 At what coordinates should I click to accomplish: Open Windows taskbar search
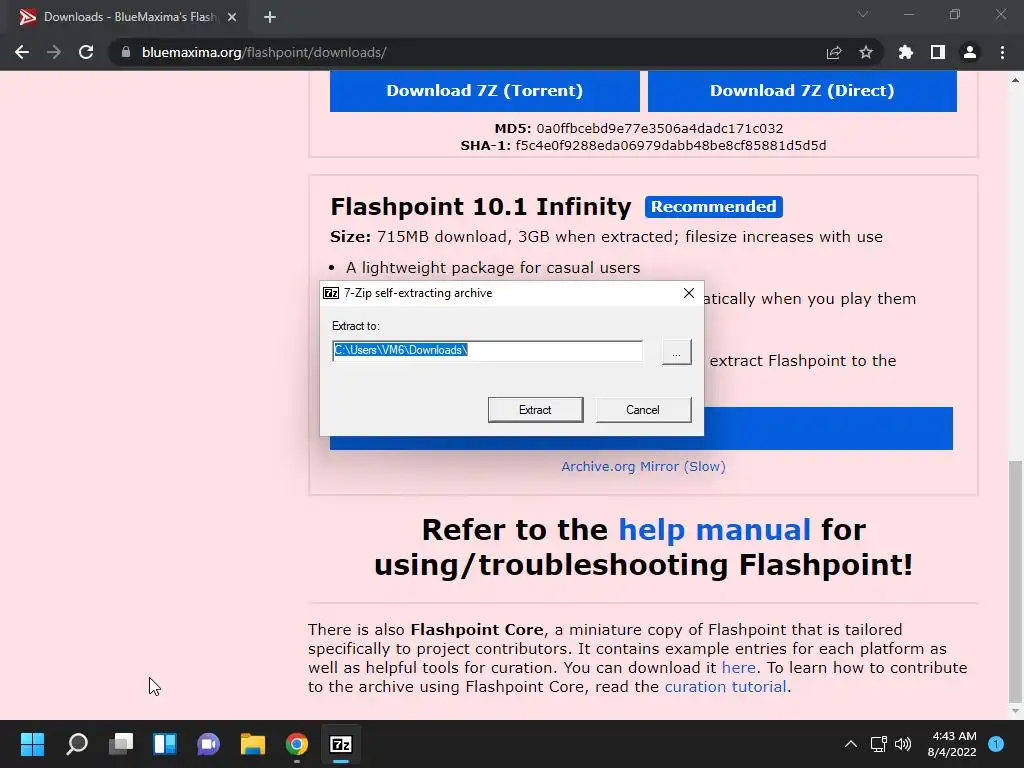[77, 744]
